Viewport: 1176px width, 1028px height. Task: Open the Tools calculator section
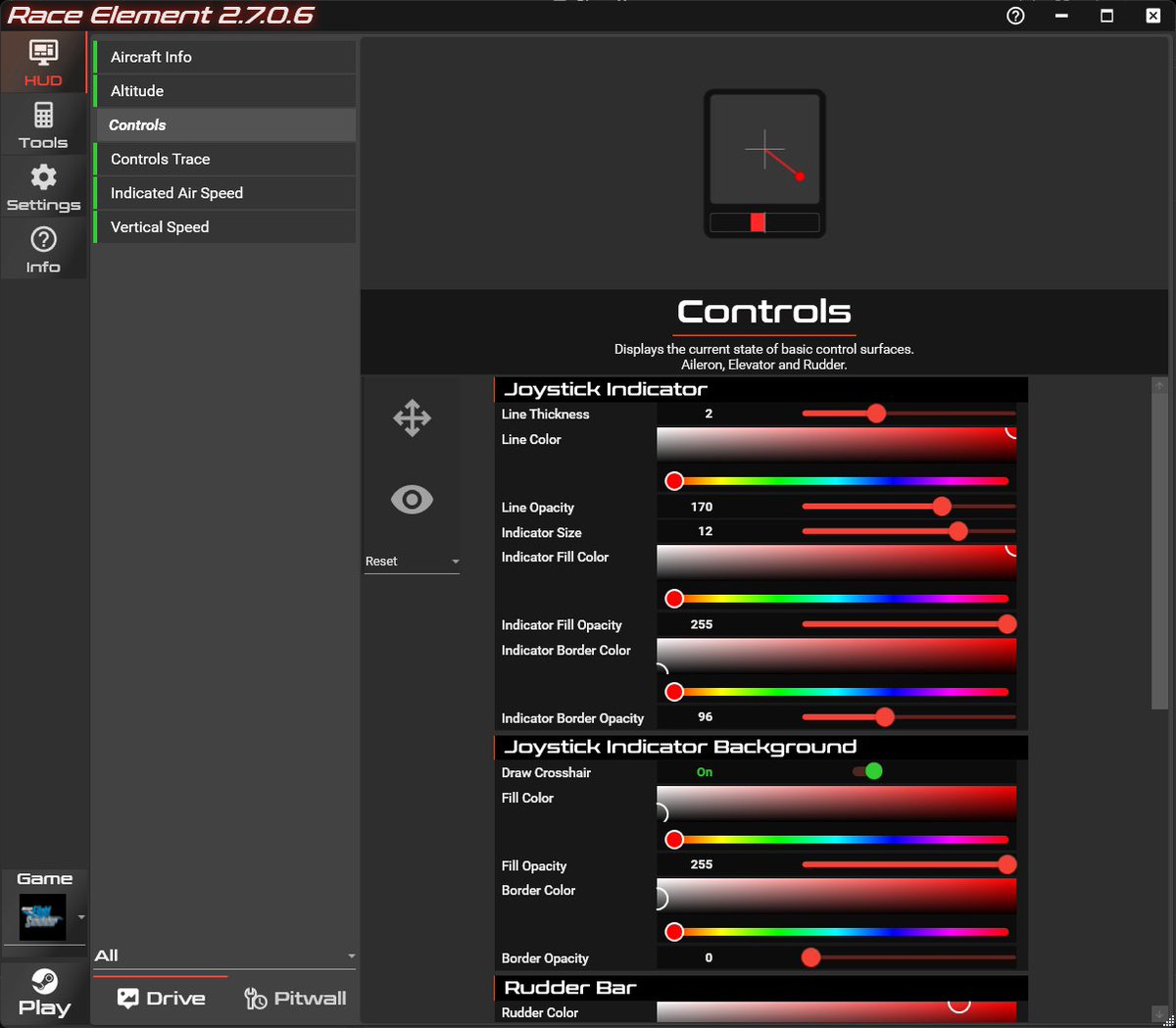[x=43, y=125]
